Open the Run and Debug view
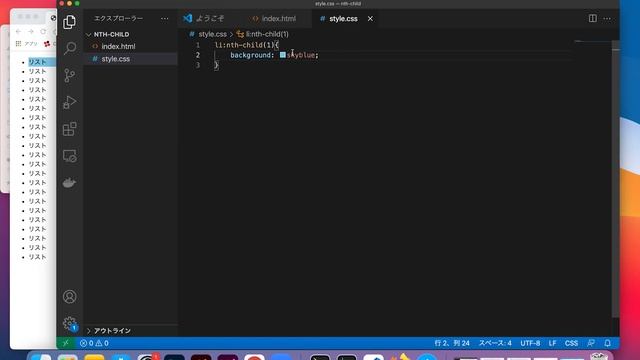Image resolution: width=640 pixels, height=360 pixels. (69, 102)
